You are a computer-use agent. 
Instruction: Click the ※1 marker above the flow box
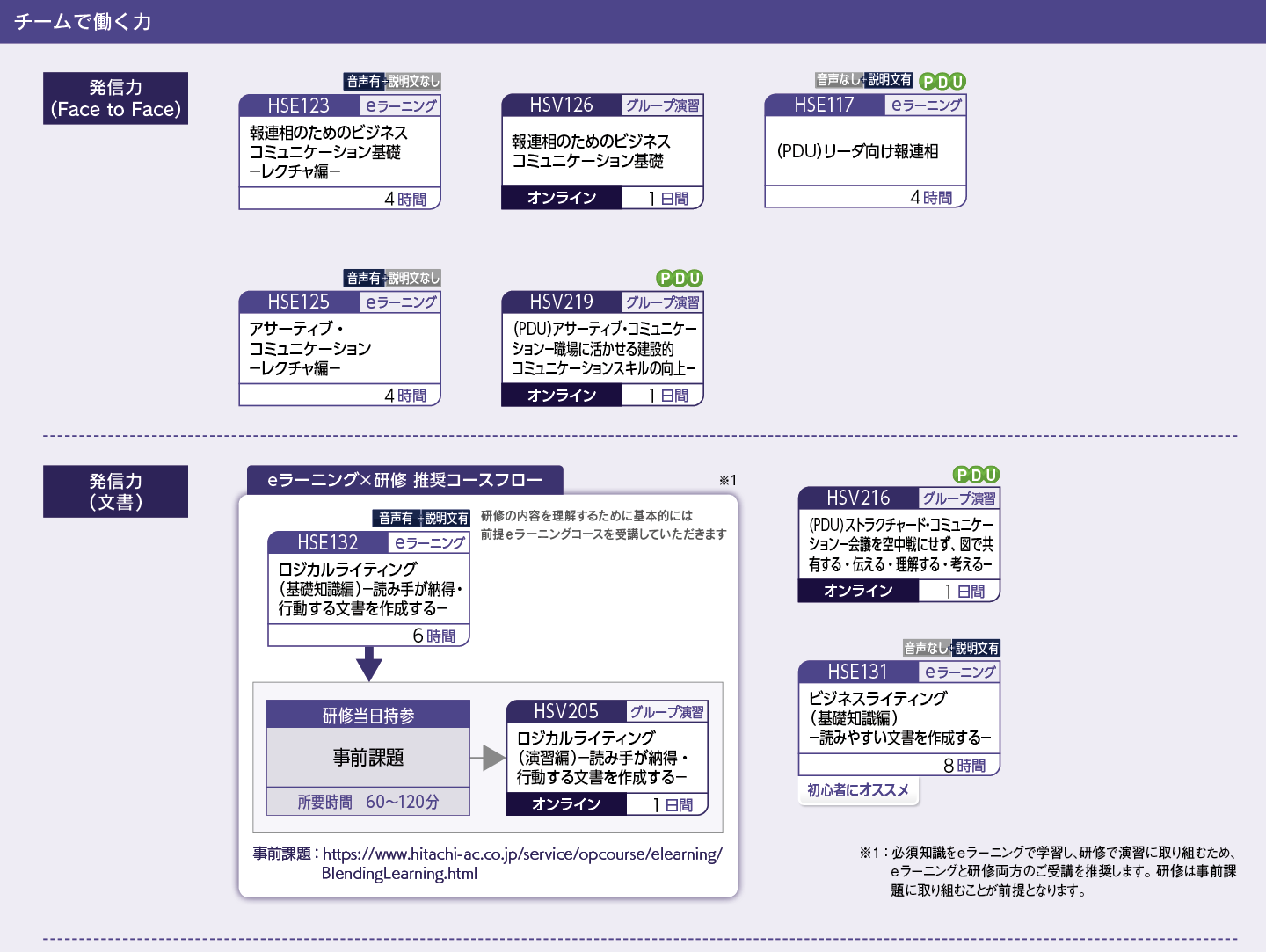(728, 480)
